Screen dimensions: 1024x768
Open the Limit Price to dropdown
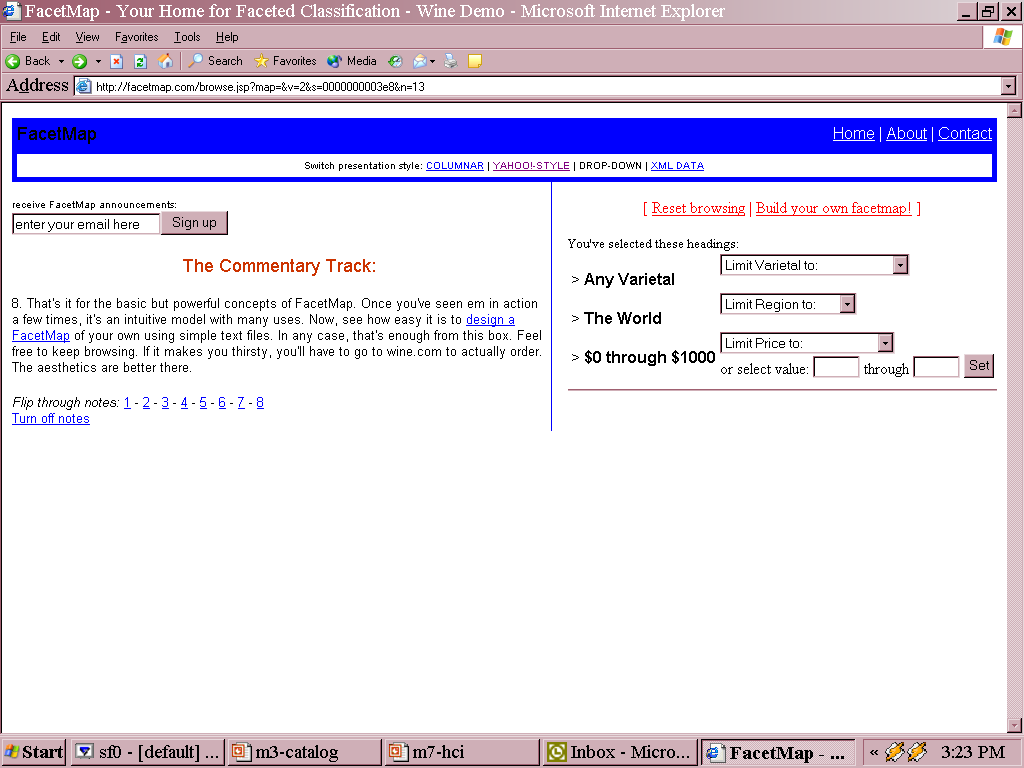806,343
